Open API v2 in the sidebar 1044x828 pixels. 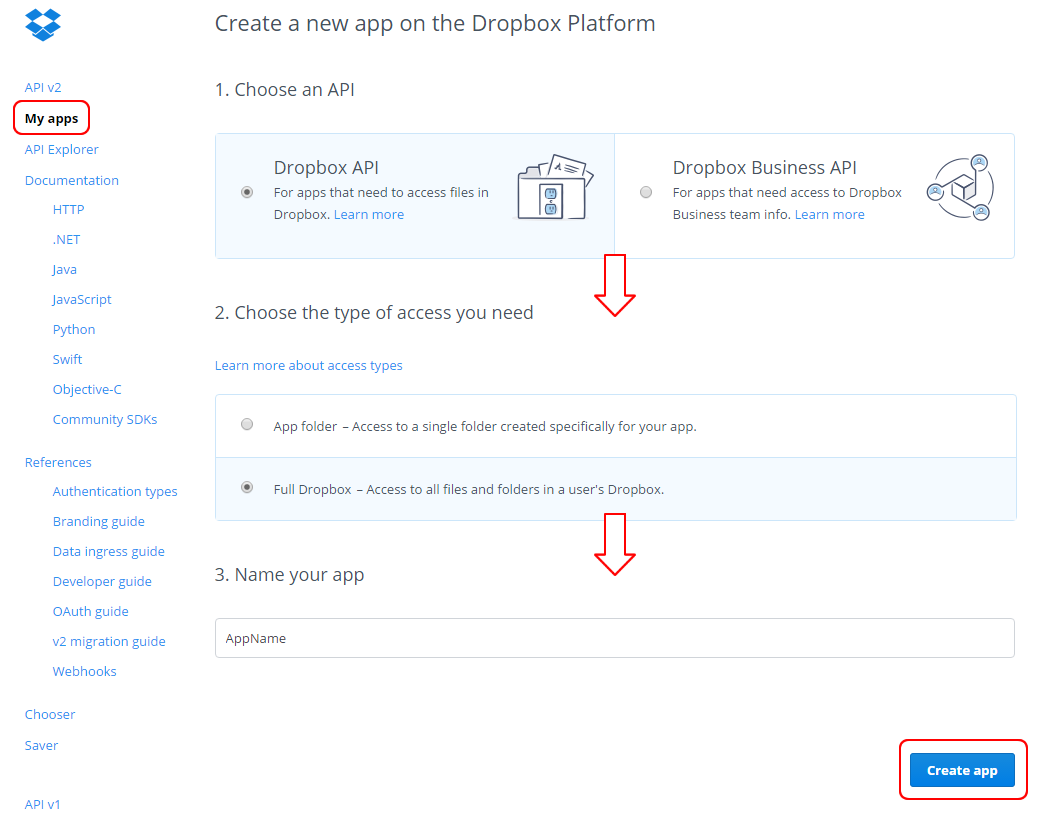click(x=43, y=87)
